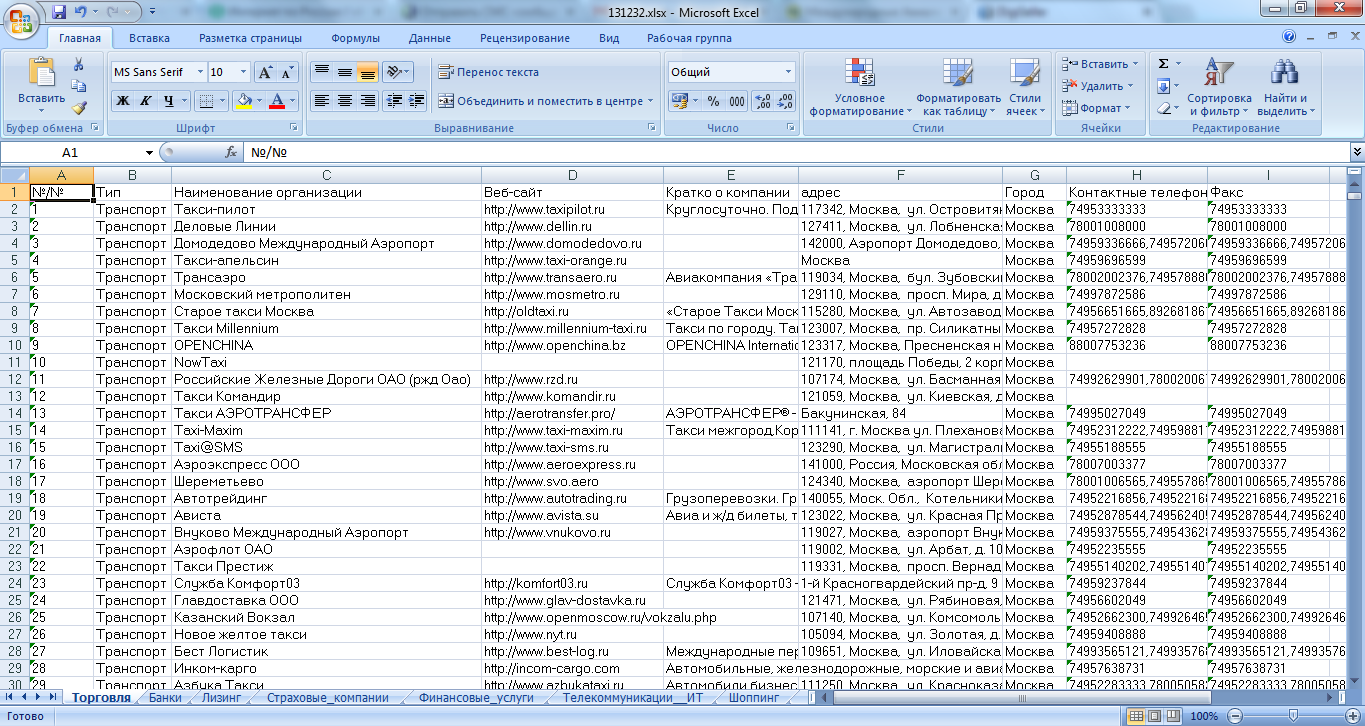Decrease cell indent
1365x726 pixels.
coord(393,101)
